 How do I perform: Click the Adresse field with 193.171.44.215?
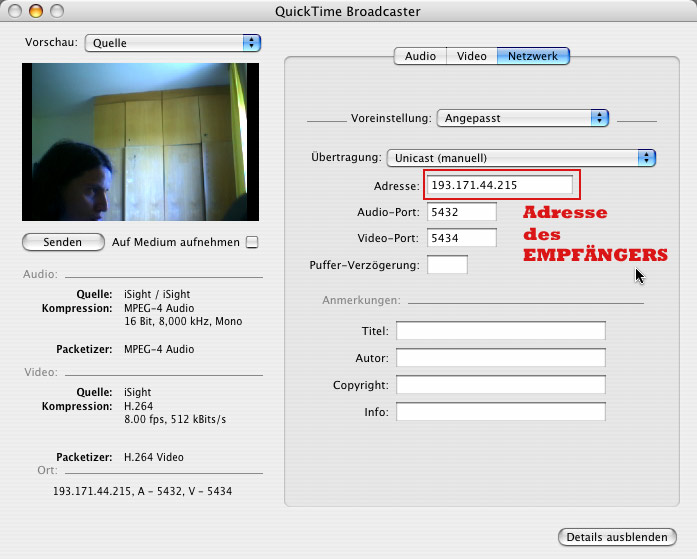(x=500, y=185)
